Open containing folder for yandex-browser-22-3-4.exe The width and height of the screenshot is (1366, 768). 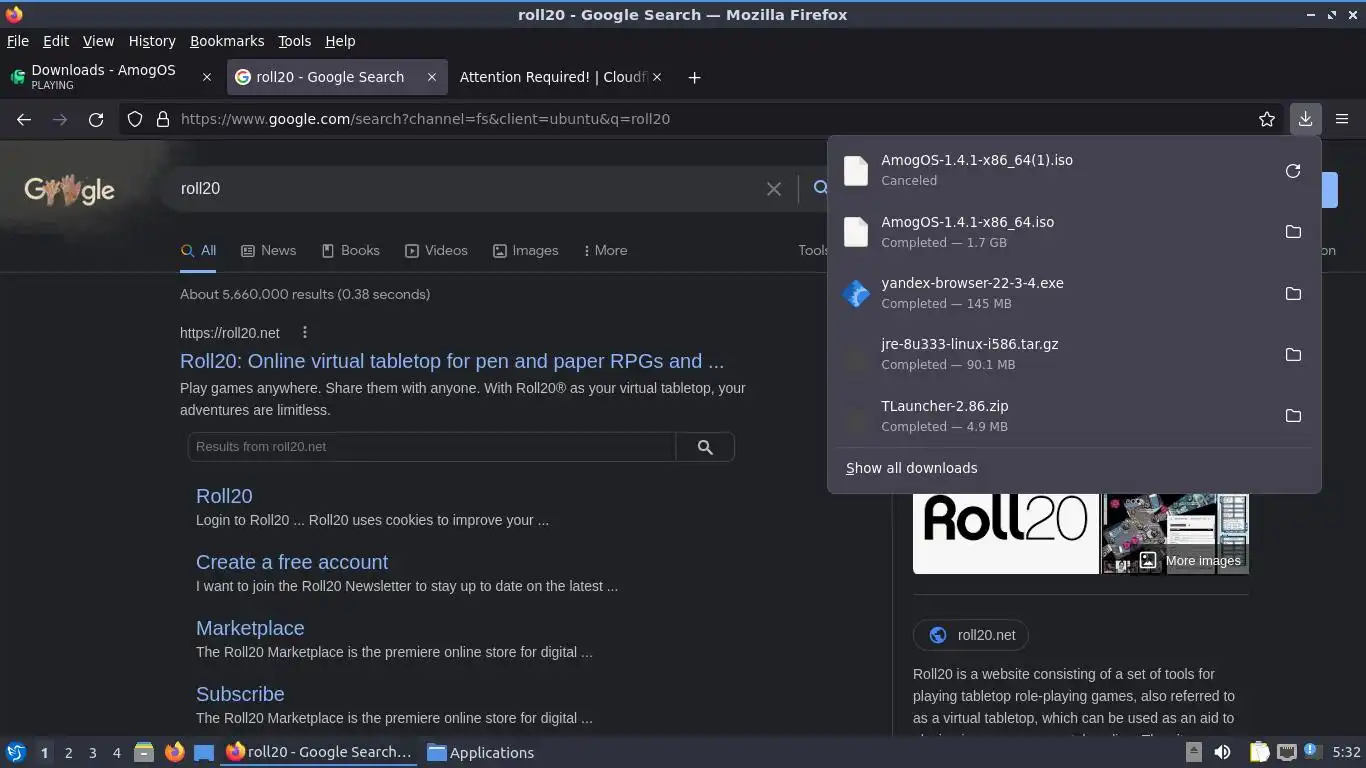[x=1293, y=294]
